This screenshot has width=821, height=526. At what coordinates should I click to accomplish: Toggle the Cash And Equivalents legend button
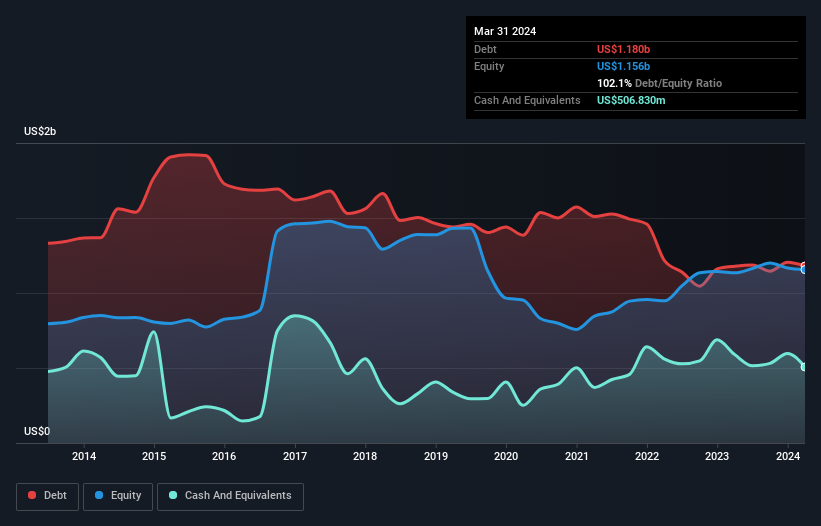pyautogui.click(x=230, y=496)
